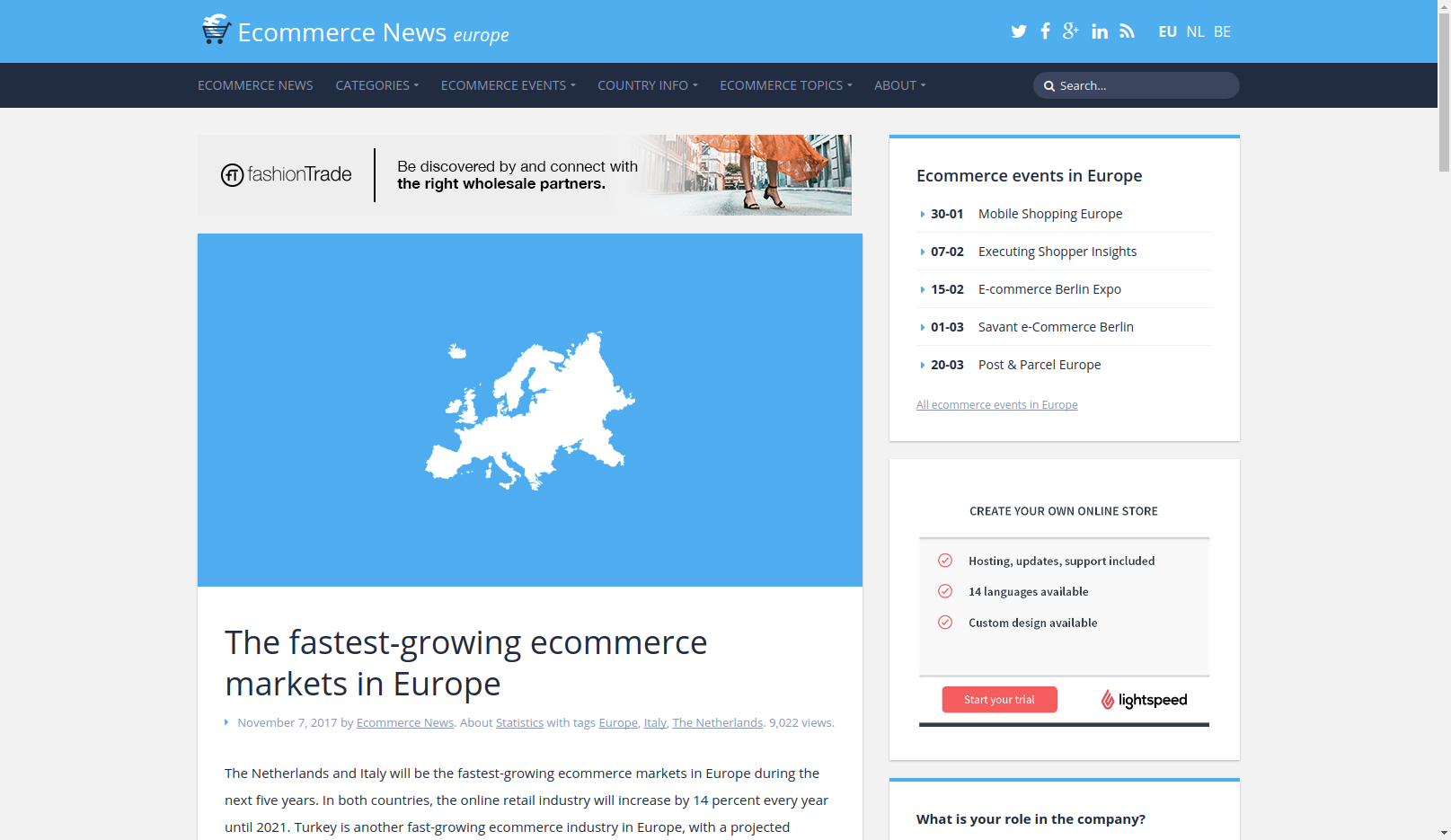
Task: Open the Executing Shopper Insights event
Action: point(1057,252)
